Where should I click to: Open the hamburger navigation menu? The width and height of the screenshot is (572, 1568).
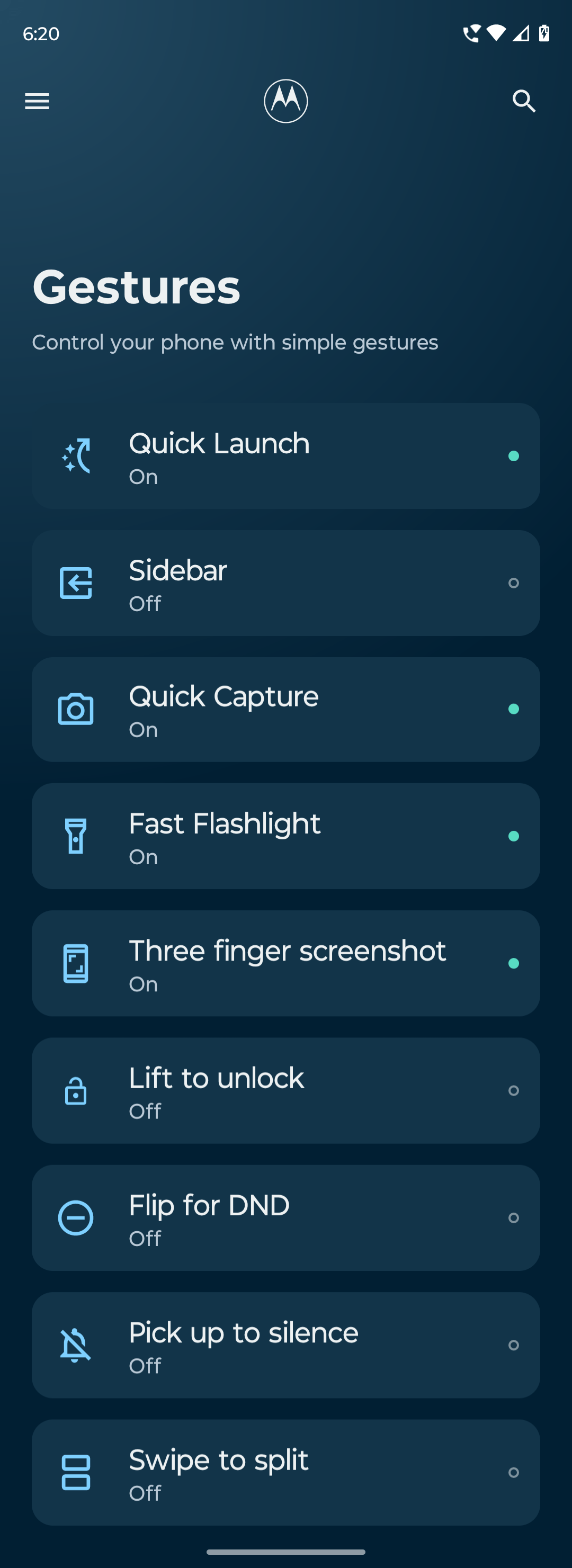[x=37, y=101]
